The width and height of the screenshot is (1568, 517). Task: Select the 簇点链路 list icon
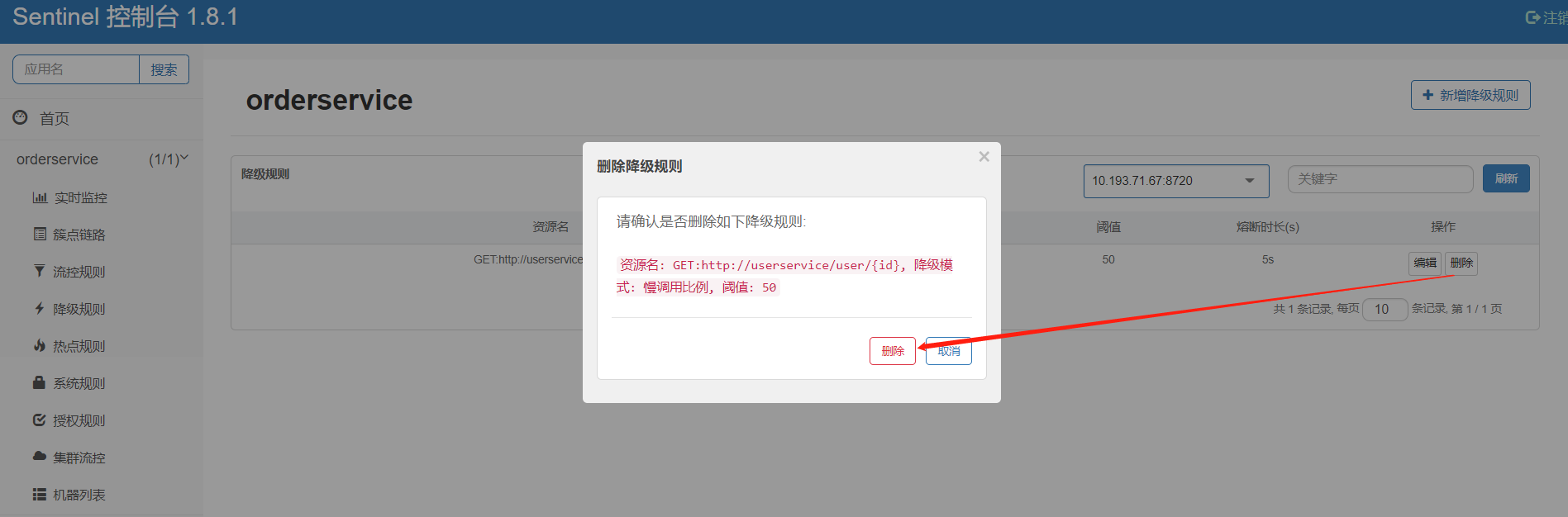click(x=40, y=234)
